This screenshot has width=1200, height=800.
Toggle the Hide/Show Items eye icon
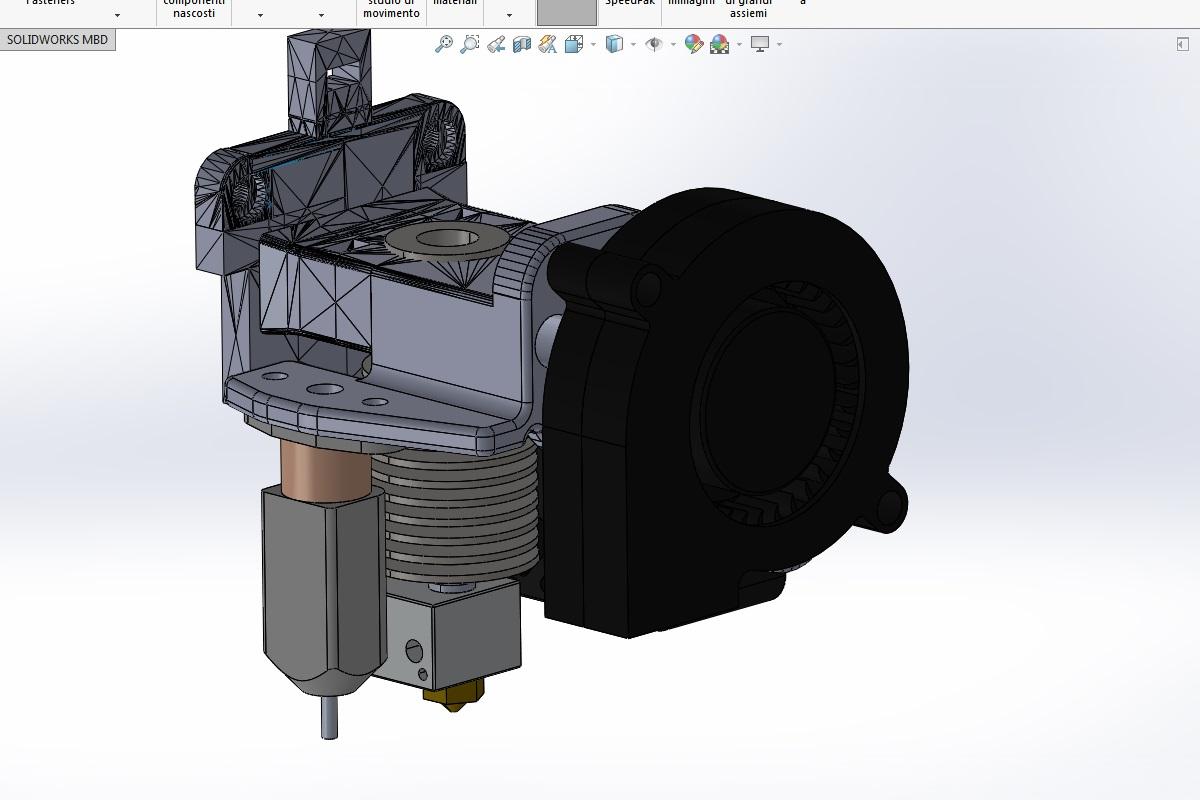click(x=654, y=44)
